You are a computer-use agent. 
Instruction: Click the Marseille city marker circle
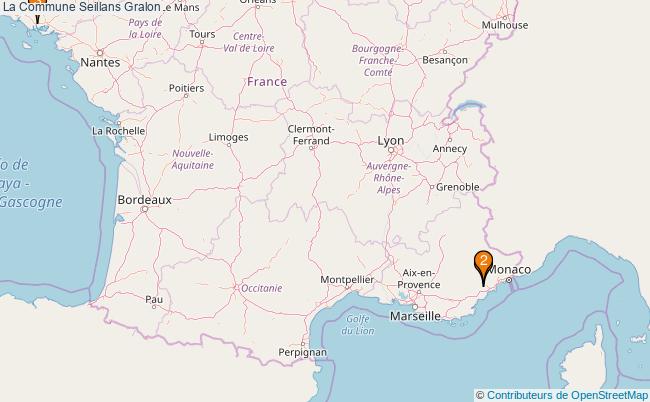point(415,307)
